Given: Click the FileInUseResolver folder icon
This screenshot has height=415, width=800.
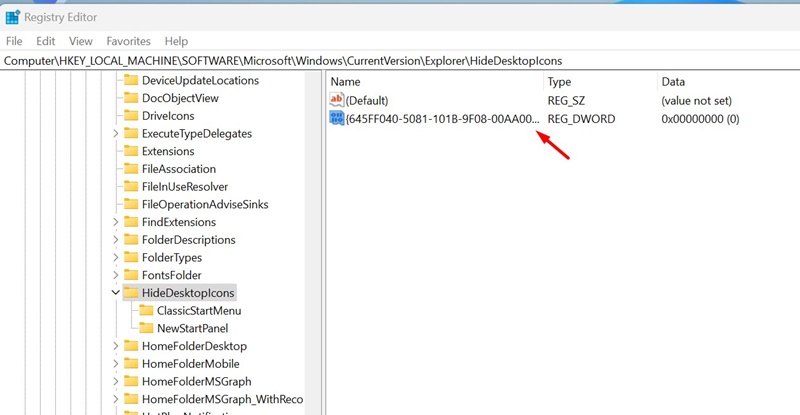Looking at the screenshot, I should click(131, 186).
